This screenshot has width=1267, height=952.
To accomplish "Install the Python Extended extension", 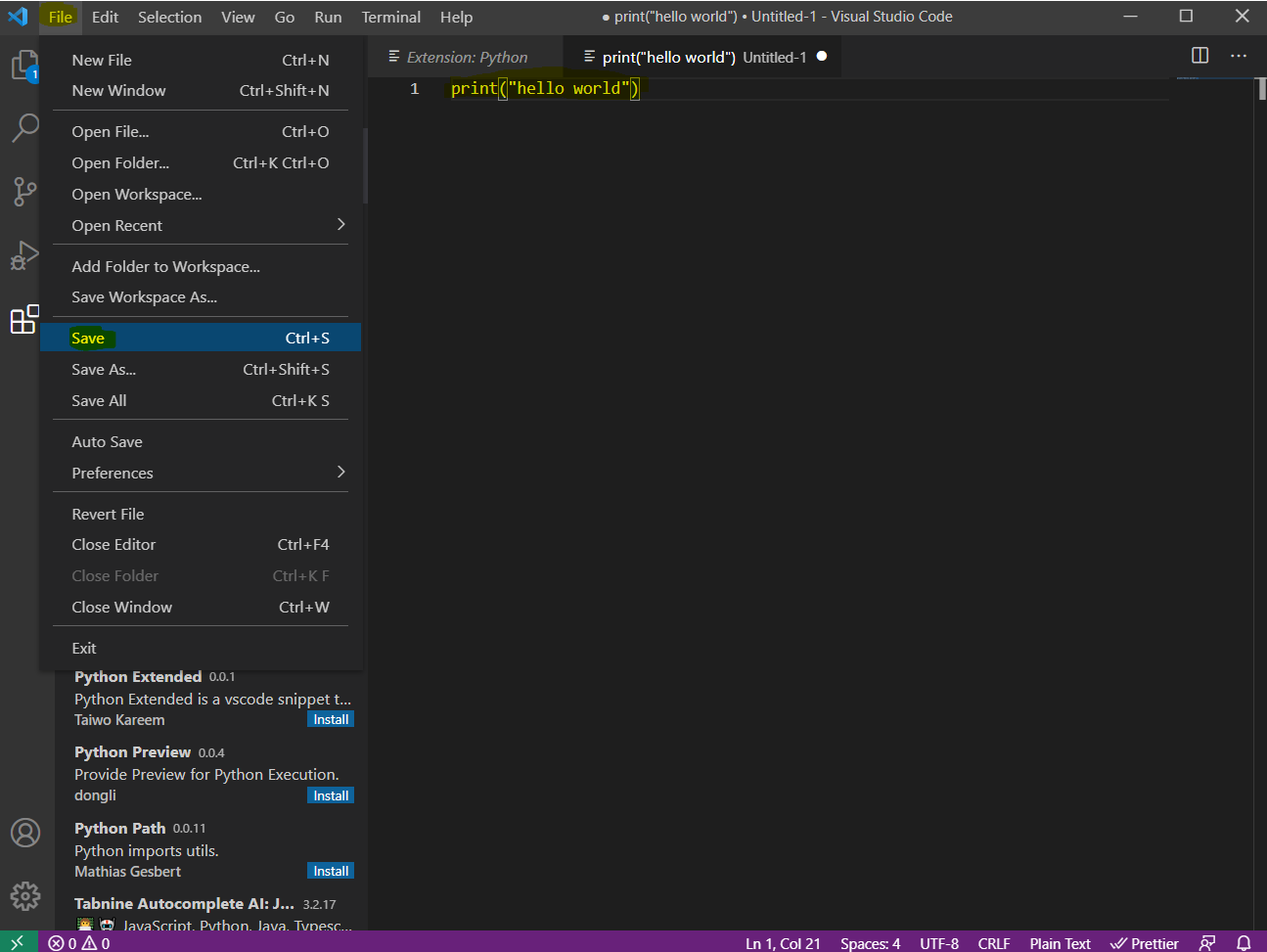I will tap(331, 719).
